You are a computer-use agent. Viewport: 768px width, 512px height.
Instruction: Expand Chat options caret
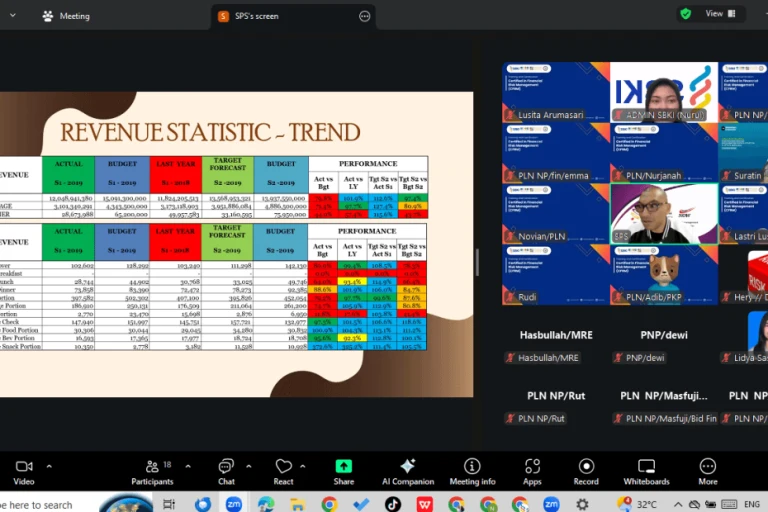tap(249, 466)
